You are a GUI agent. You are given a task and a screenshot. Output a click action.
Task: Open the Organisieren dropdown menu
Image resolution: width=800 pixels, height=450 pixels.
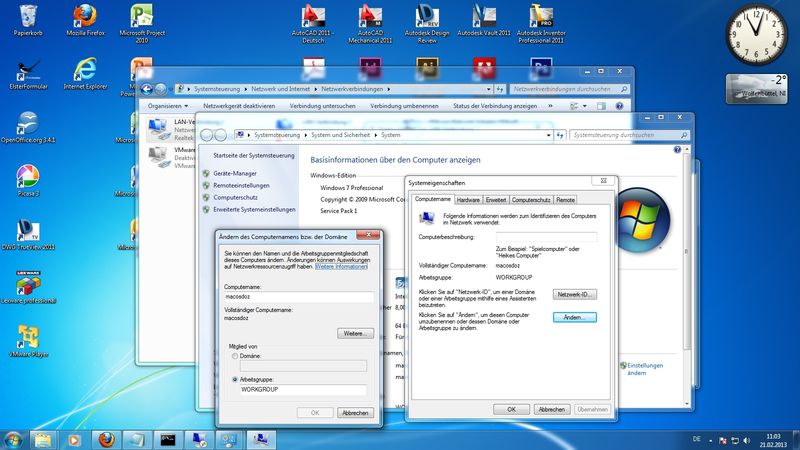(167, 106)
